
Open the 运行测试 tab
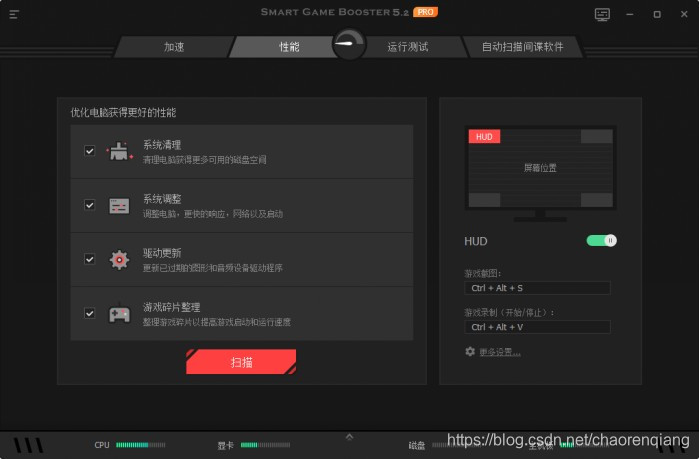tap(408, 47)
